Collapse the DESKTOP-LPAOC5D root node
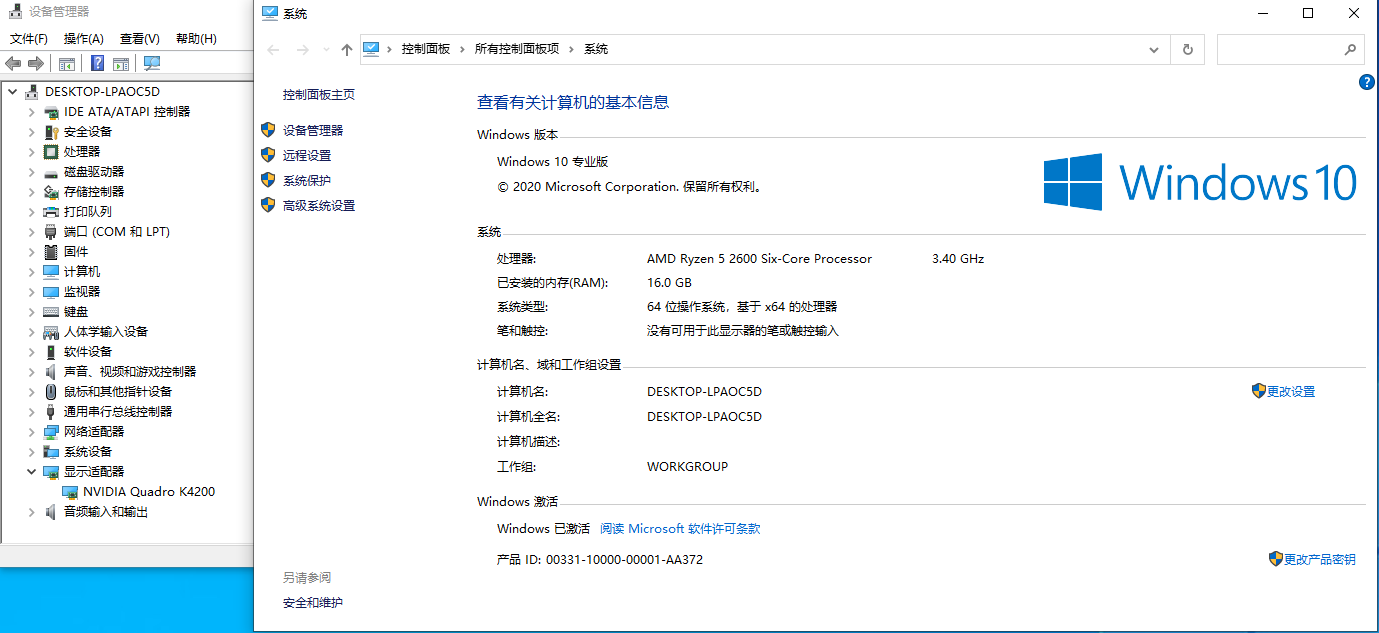The image size is (1379, 633). click(12, 91)
